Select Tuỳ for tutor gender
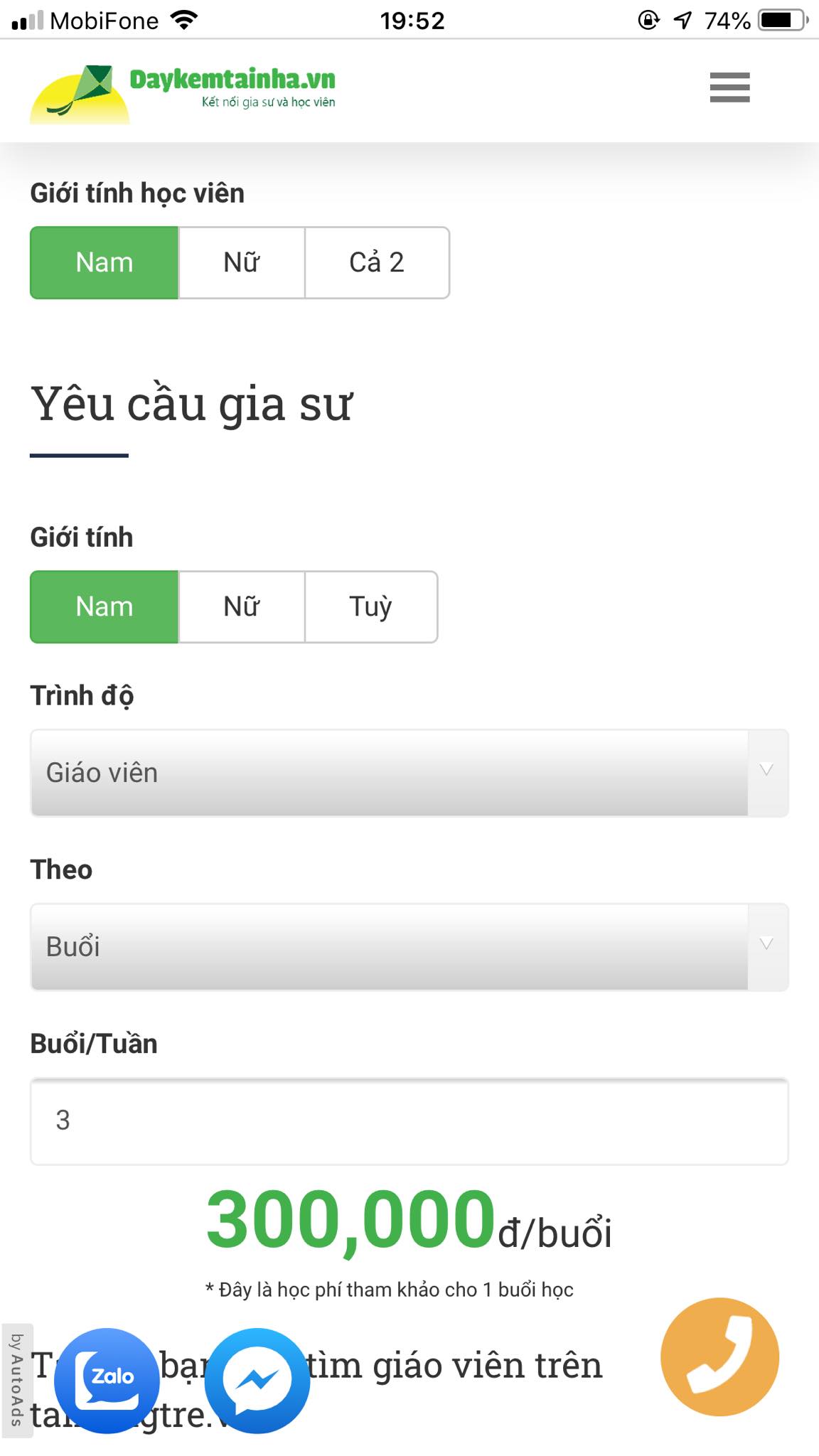This screenshot has width=819, height=1456. coord(370,606)
